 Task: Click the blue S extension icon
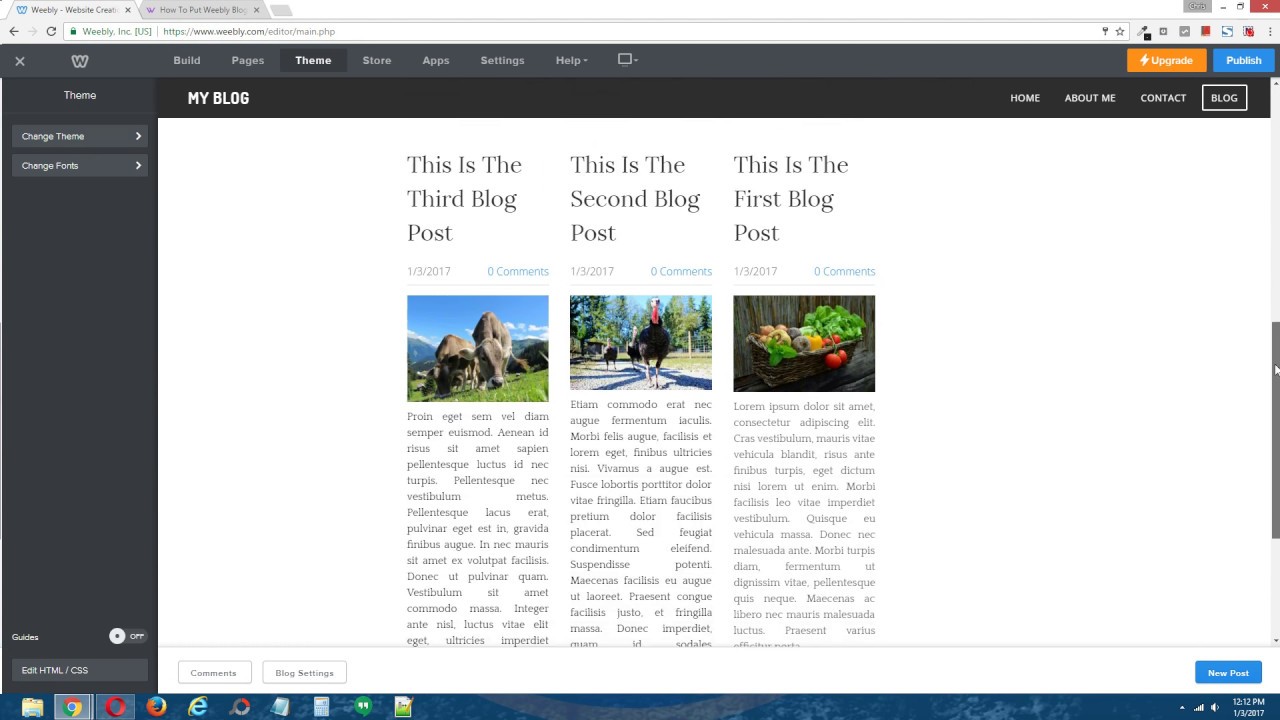(x=1227, y=31)
